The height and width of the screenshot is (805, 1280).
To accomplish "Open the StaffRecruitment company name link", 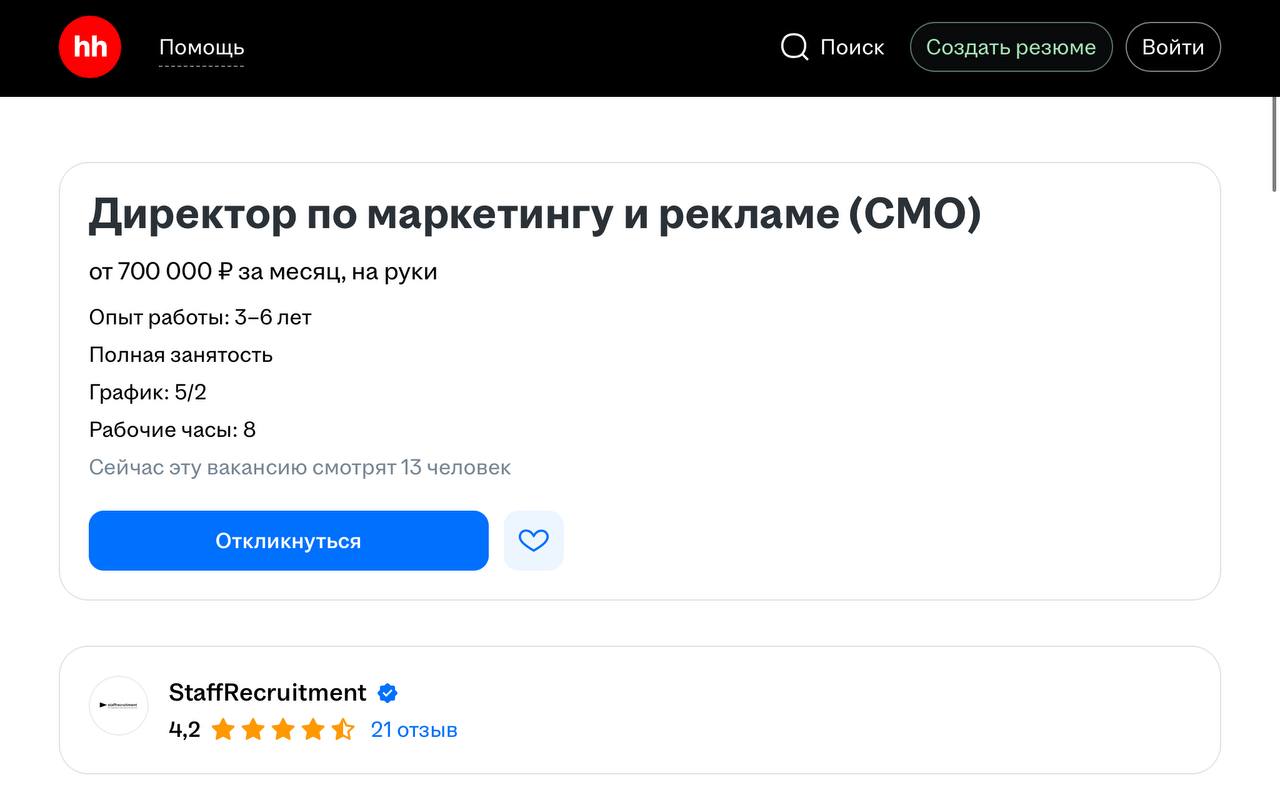I will click(267, 693).
